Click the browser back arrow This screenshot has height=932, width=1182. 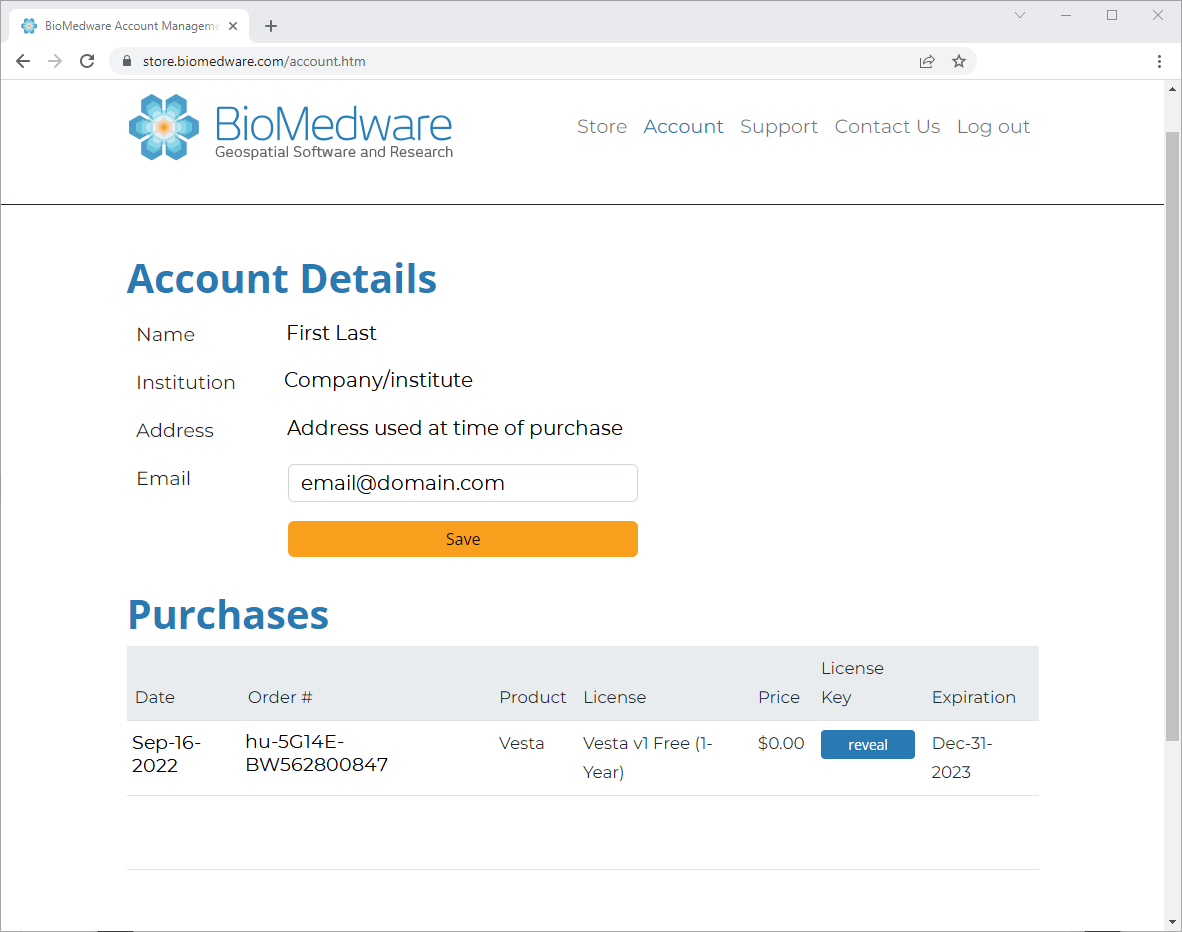pos(23,61)
